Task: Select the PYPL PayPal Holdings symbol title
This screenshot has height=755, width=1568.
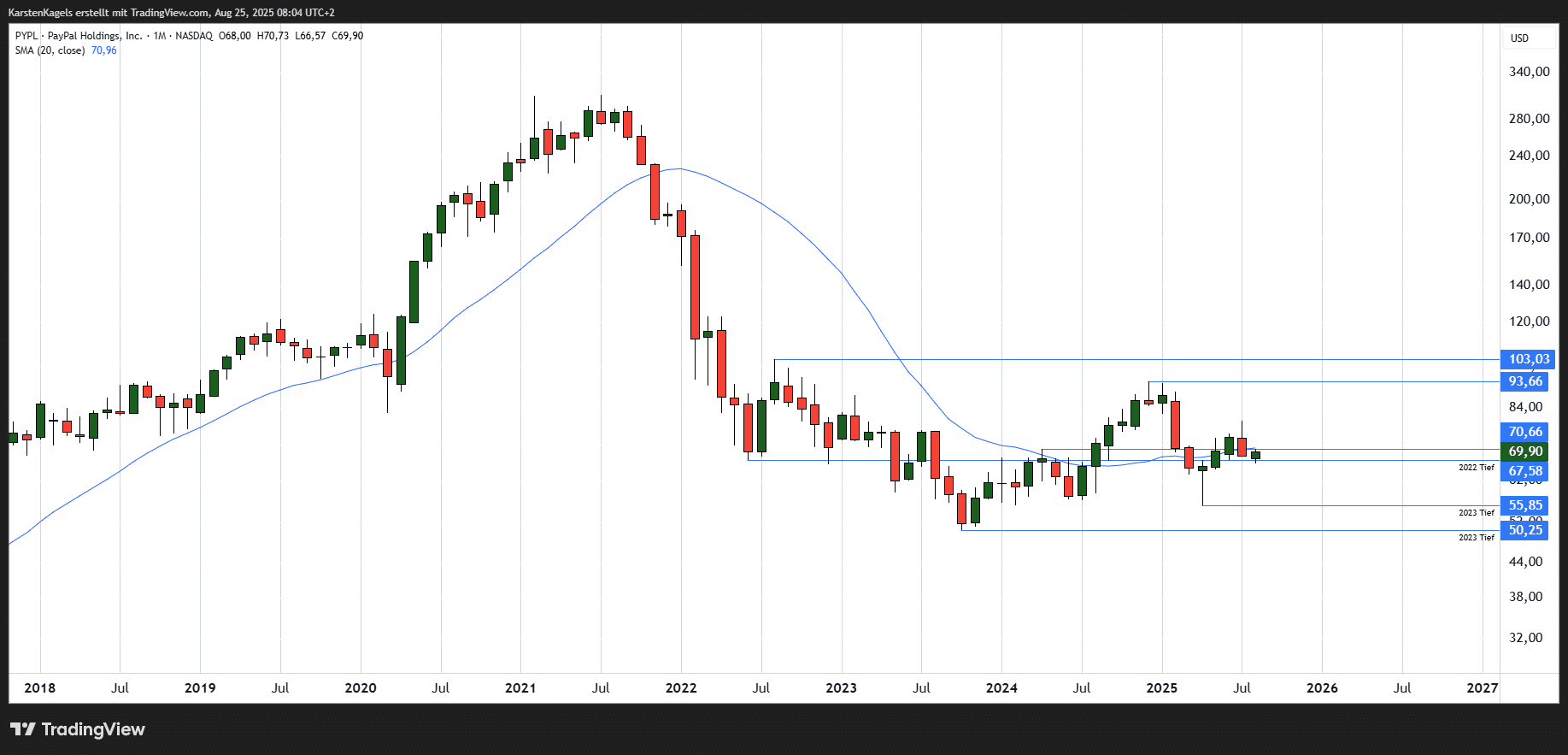Action: pyautogui.click(x=79, y=36)
